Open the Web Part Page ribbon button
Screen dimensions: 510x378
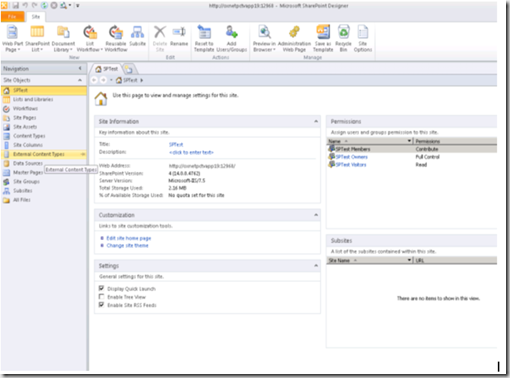(x=13, y=39)
